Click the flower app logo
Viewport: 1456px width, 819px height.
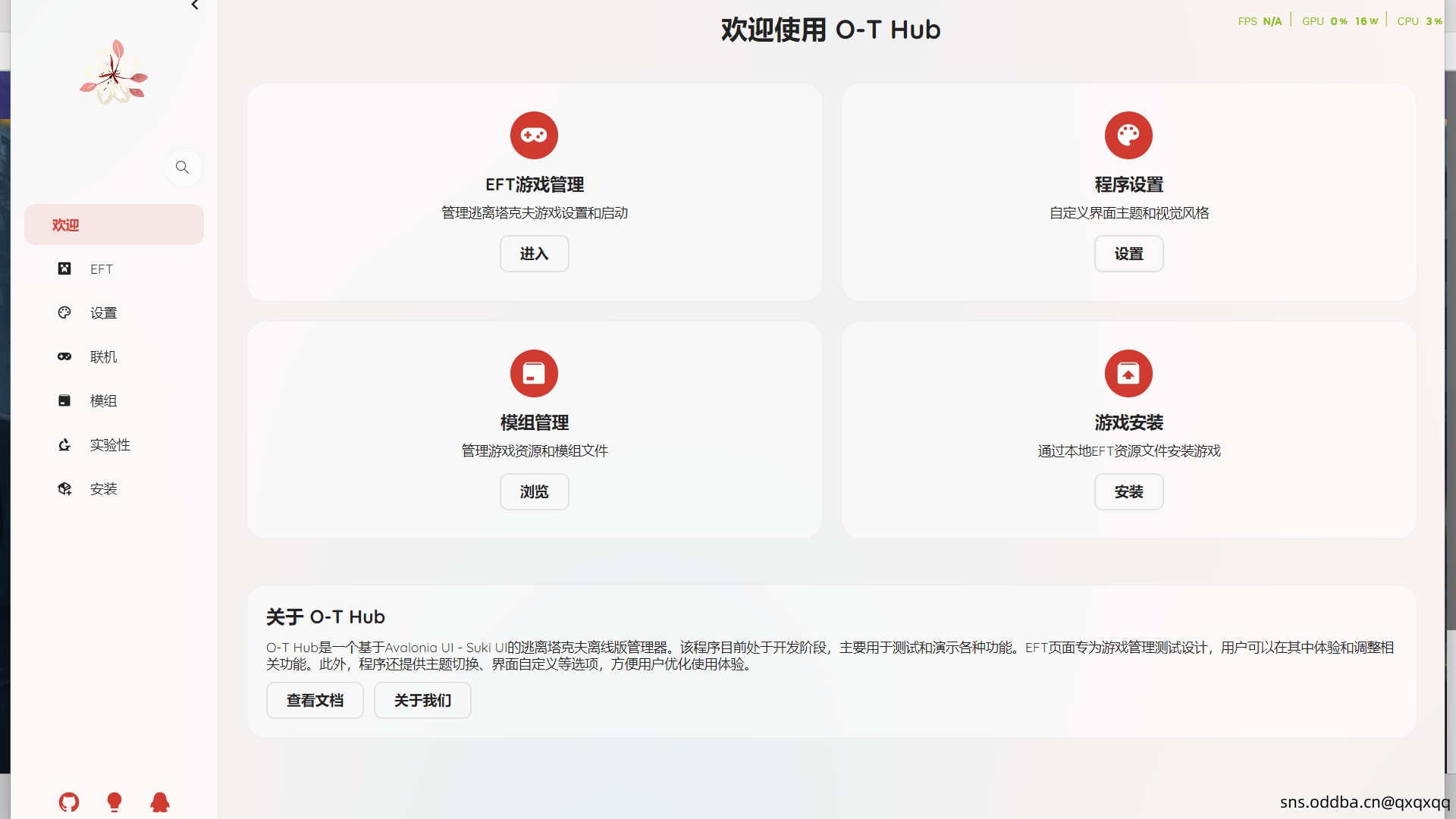pyautogui.click(x=114, y=73)
